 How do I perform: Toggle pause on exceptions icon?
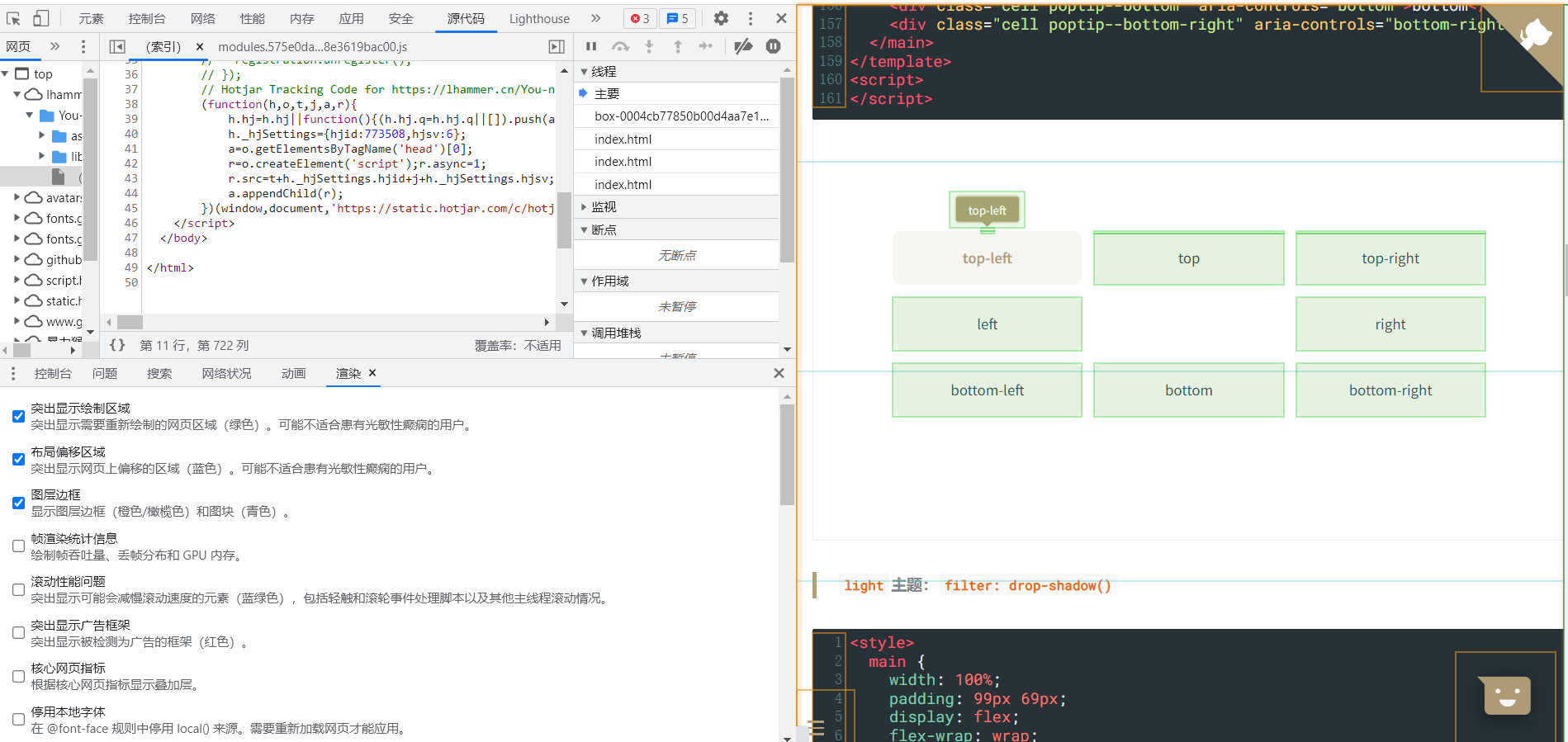773,46
